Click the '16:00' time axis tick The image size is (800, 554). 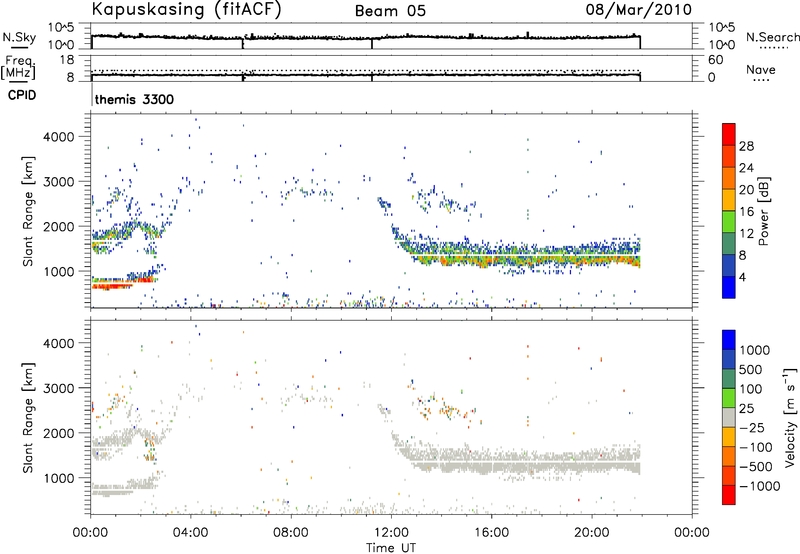coord(491,533)
